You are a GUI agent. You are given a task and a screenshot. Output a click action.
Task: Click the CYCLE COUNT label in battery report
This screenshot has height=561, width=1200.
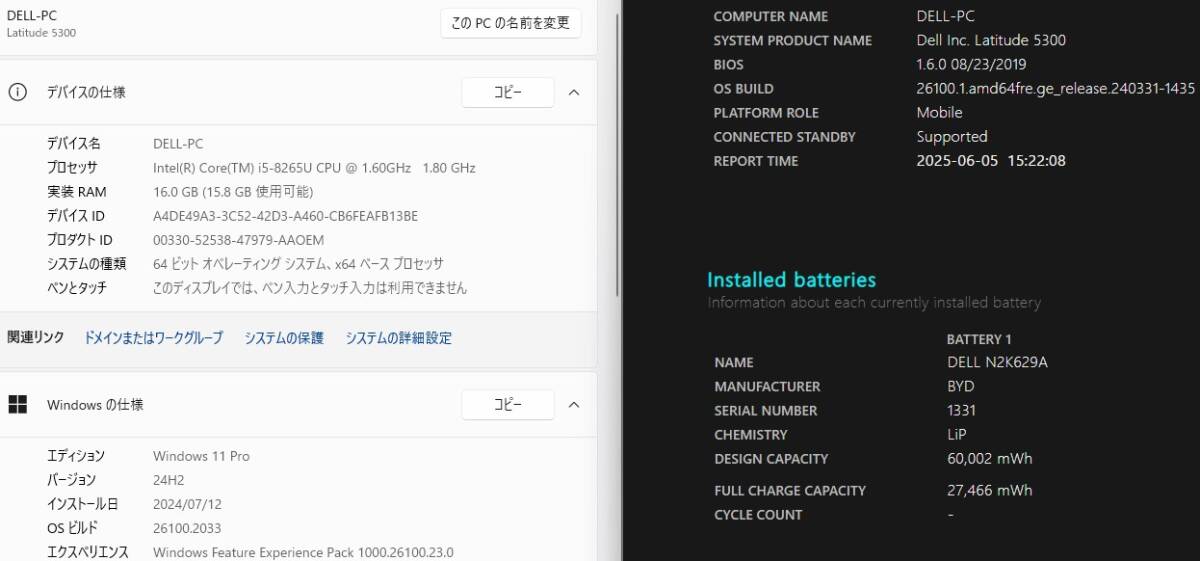758,515
